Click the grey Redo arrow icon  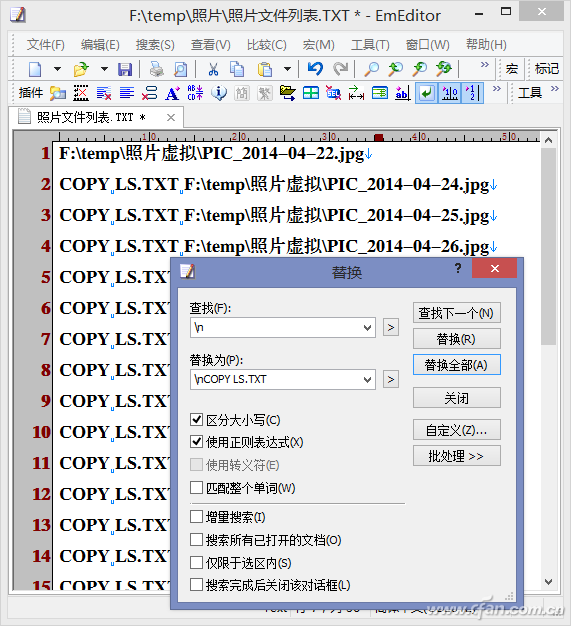(340, 69)
